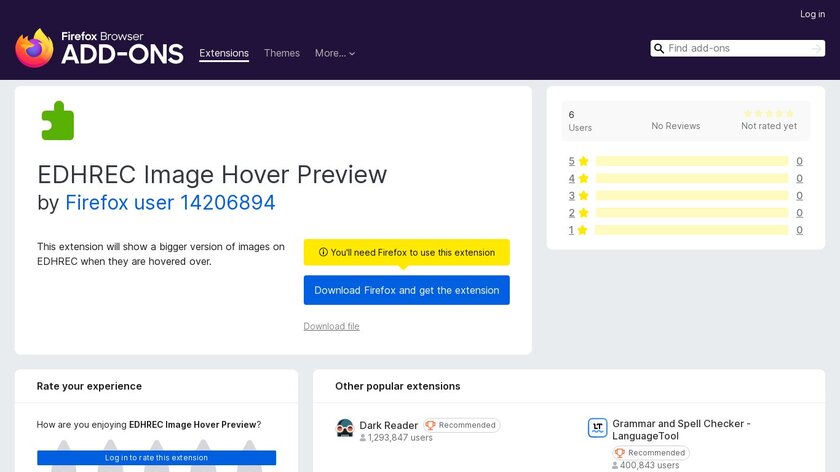Submit search with the arrow icon
Image resolution: width=840 pixels, height=472 pixels.
(x=816, y=48)
